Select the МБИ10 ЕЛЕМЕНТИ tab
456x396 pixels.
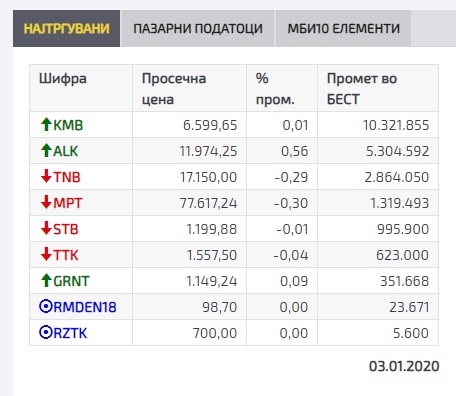(343, 28)
